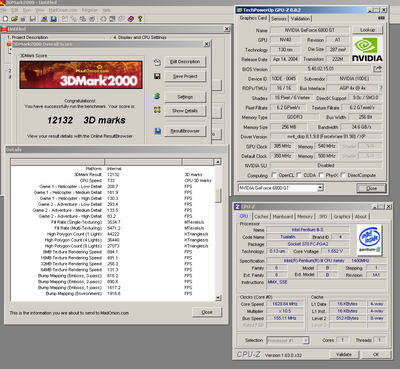Viewport: 400px width, 369px height.
Task: Switch to the SPD tab in CPU-Z
Action: [323, 217]
